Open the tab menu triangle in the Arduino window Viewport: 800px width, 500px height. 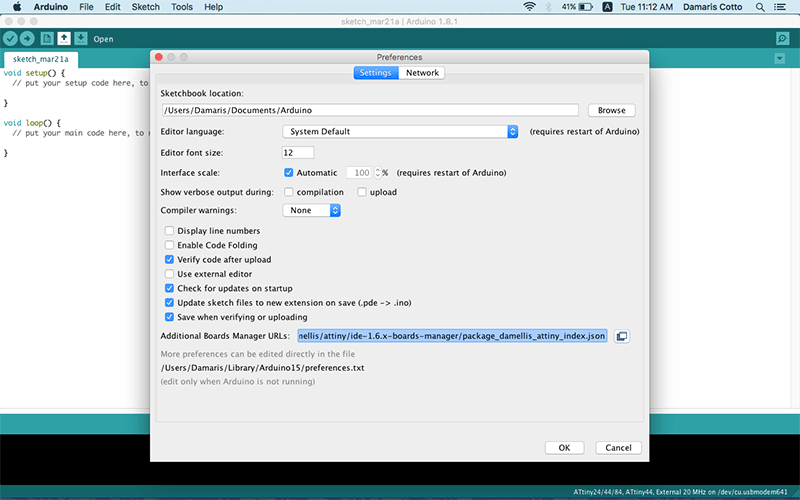click(x=780, y=59)
